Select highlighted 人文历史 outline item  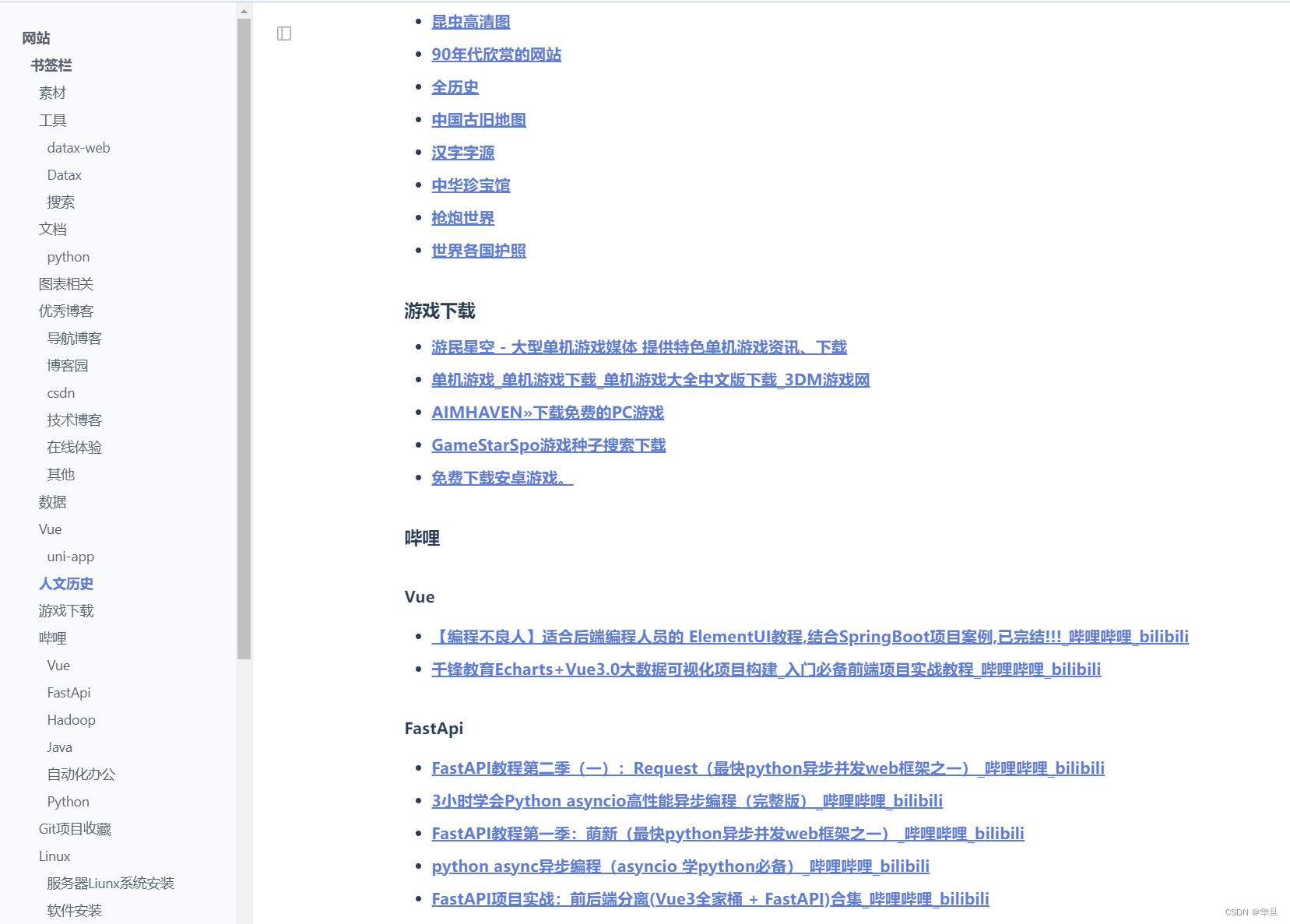pos(66,583)
